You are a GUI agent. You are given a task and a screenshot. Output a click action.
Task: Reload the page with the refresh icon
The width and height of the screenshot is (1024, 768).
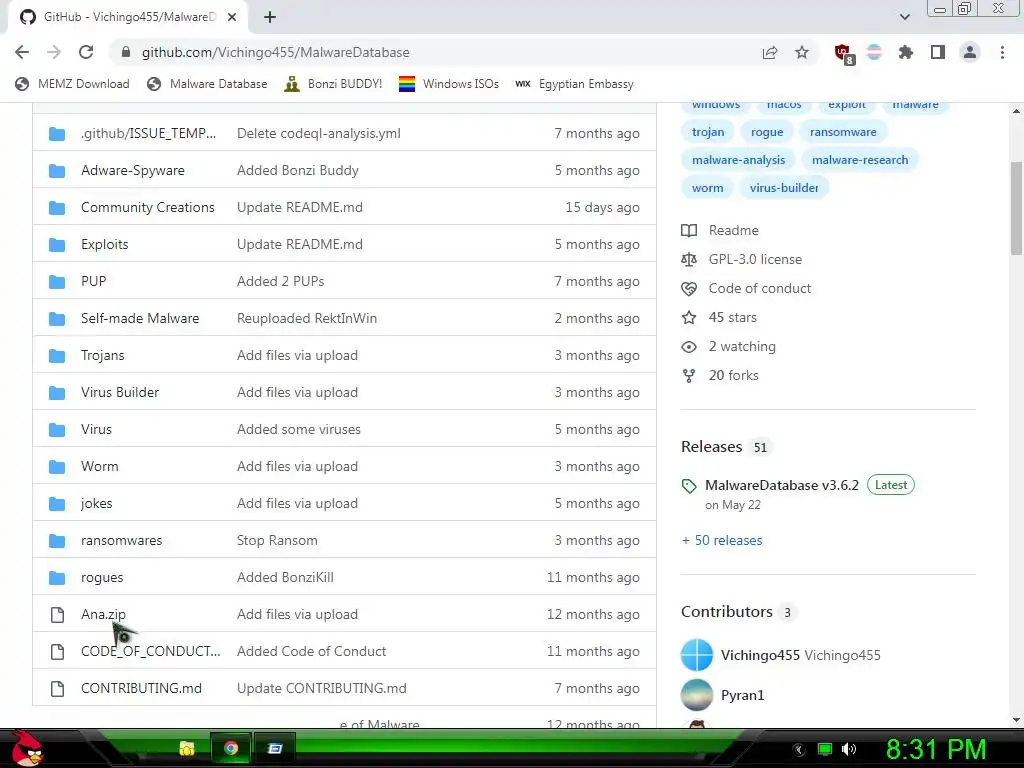coord(86,52)
